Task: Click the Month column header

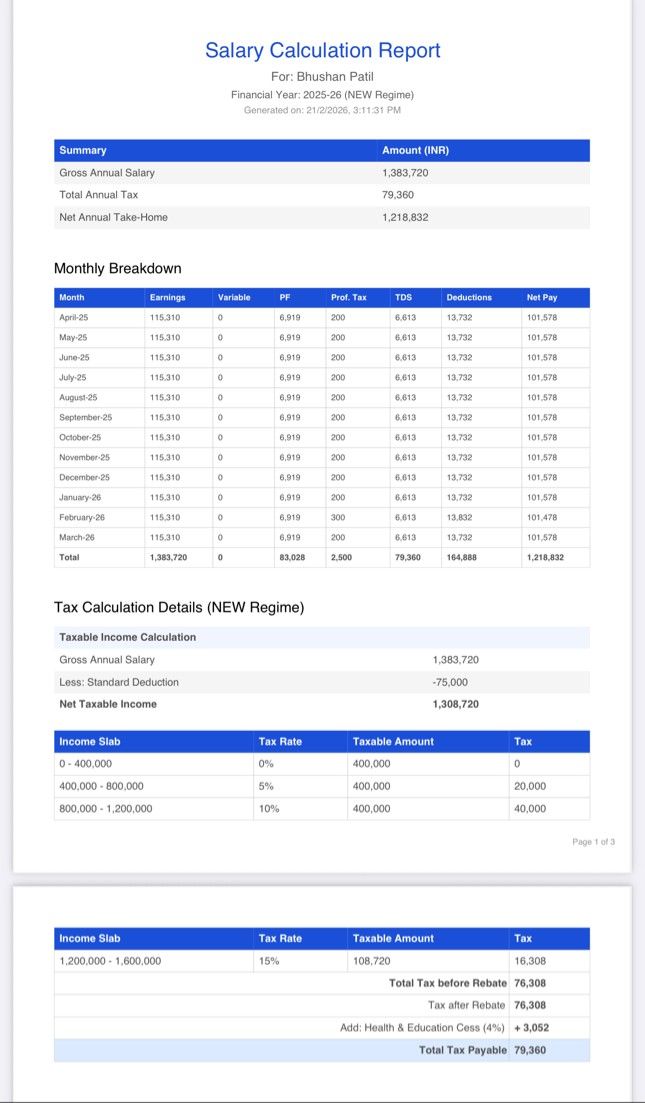Action: tap(72, 298)
